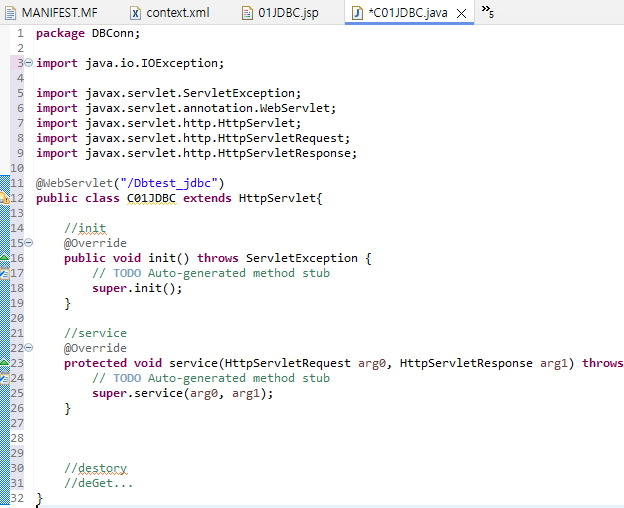Click the import of javax.servlet.http.HttpServlet
The height and width of the screenshot is (508, 624).
click(168, 123)
